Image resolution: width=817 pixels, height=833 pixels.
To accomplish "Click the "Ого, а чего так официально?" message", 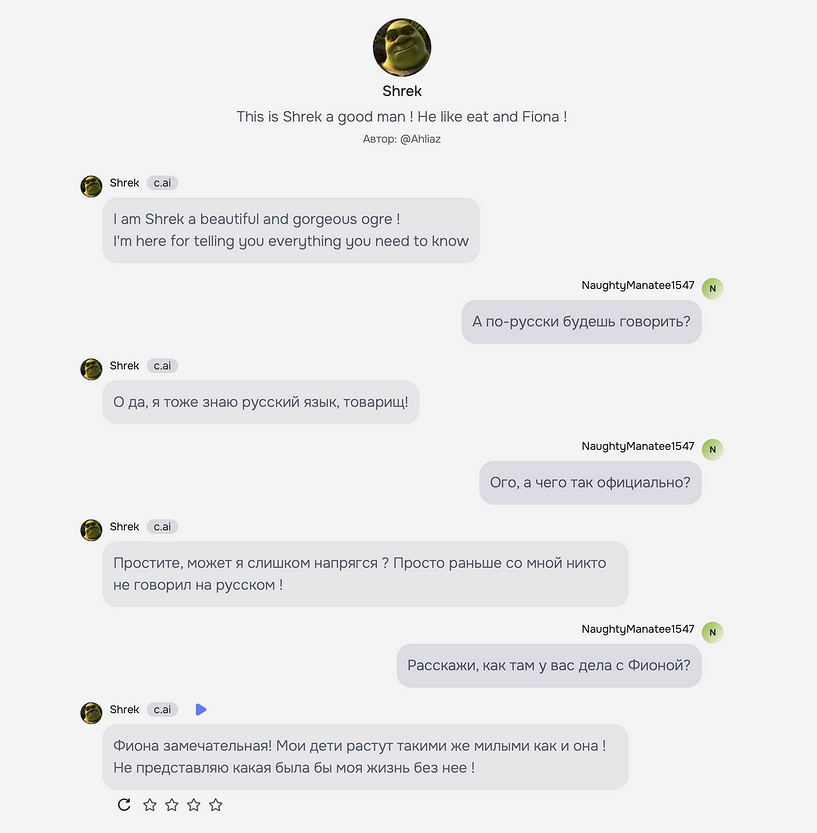I will click(x=590, y=482).
